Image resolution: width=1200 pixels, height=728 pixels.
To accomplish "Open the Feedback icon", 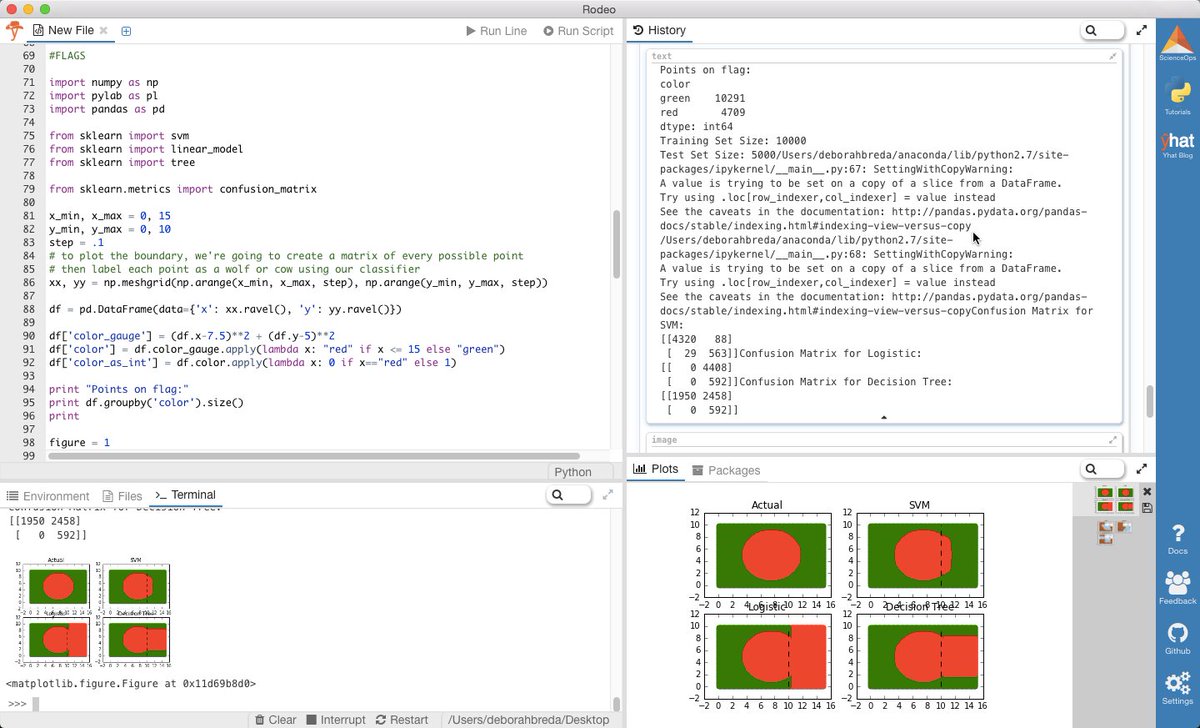I will pos(1177,587).
